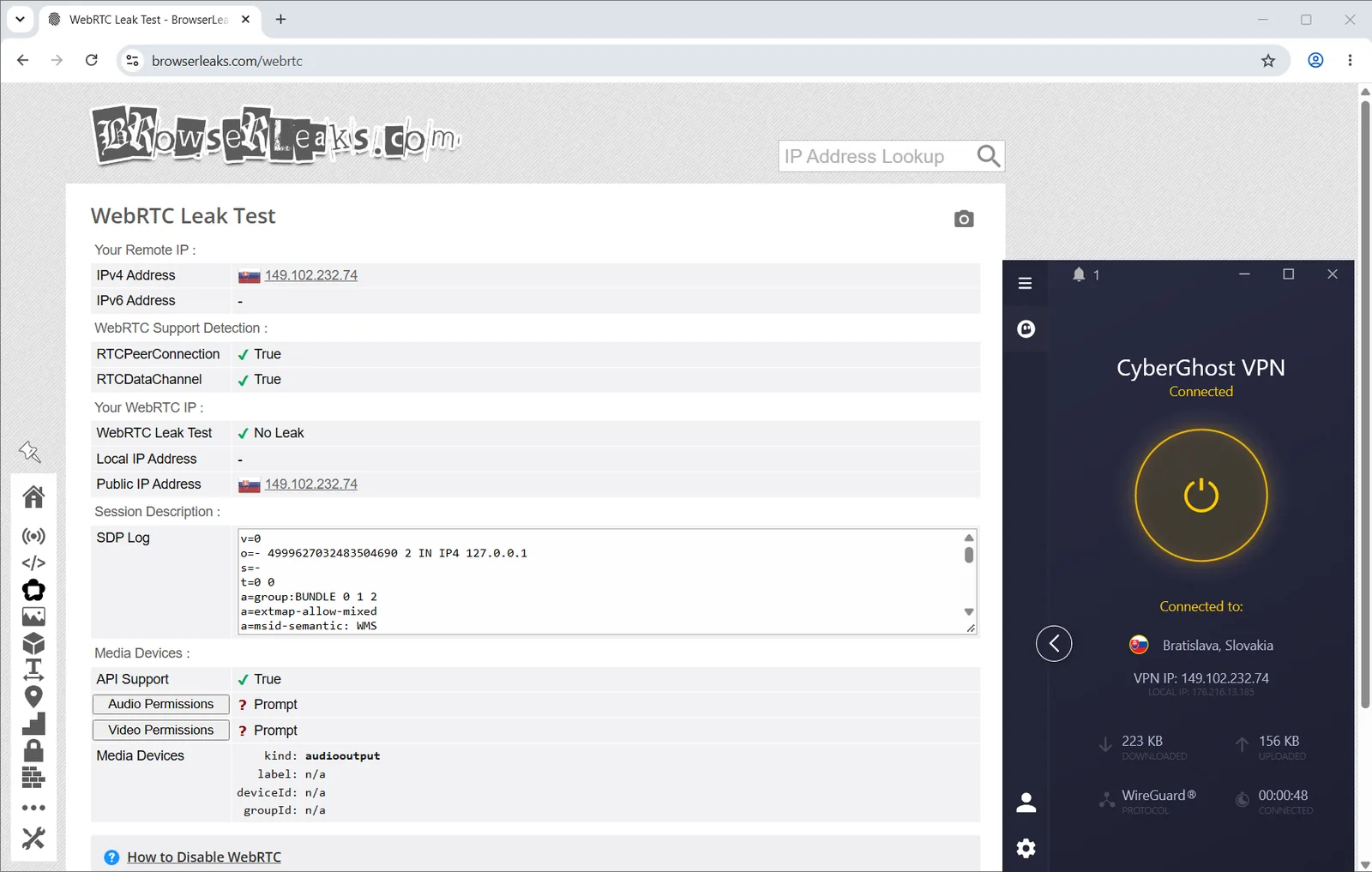Toggle the CyberGhost VPN power button
This screenshot has height=872, width=1372.
click(x=1201, y=495)
